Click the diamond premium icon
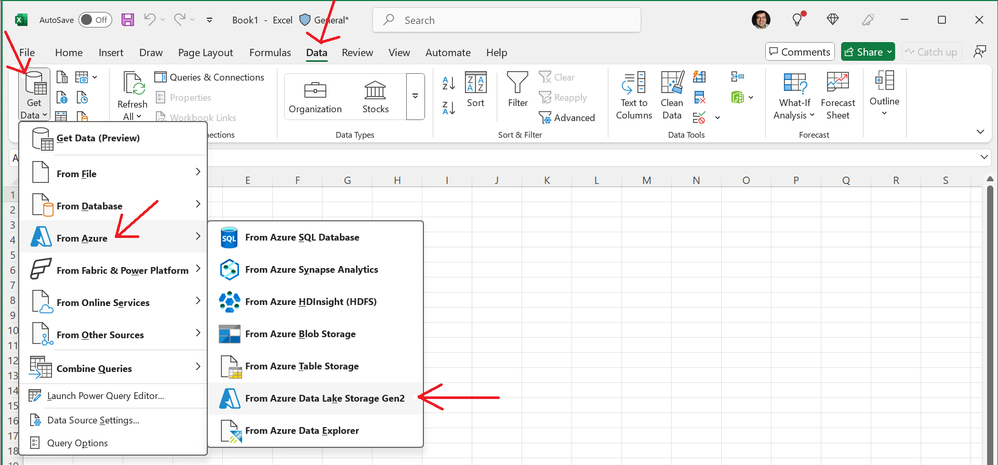 pyautogui.click(x=833, y=20)
